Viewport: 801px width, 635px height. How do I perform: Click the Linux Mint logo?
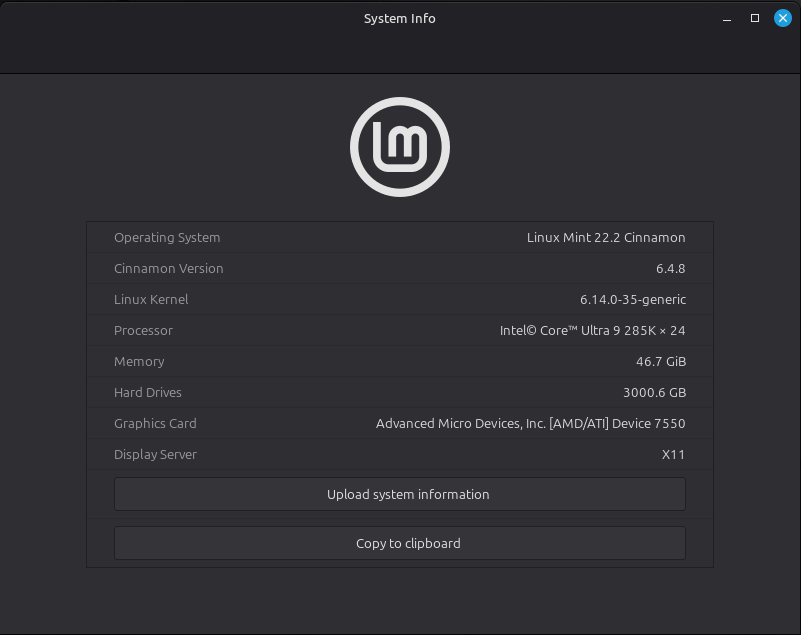pos(400,147)
